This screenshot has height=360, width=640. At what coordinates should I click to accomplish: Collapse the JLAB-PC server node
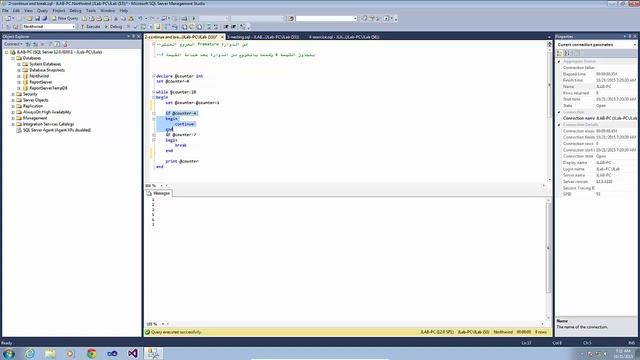[7, 52]
